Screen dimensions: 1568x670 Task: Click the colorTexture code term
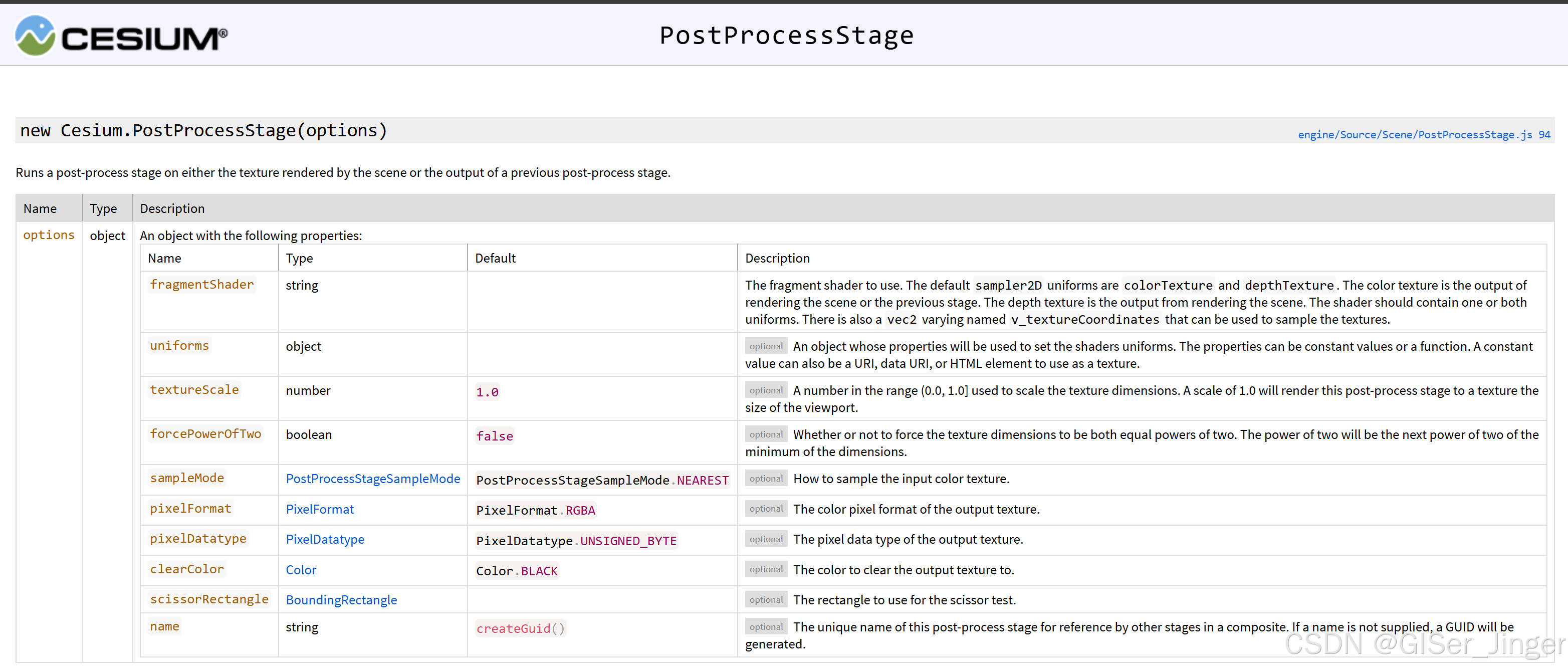click(x=1168, y=286)
